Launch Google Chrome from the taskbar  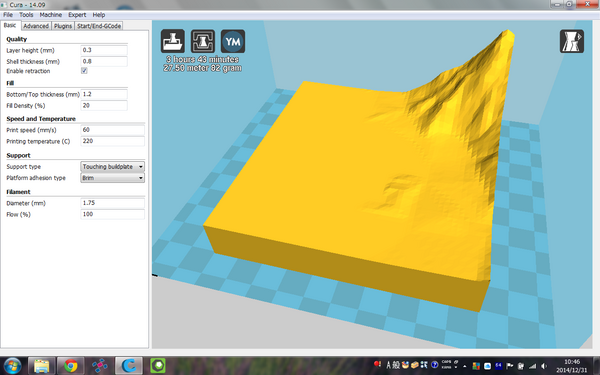[70, 366]
